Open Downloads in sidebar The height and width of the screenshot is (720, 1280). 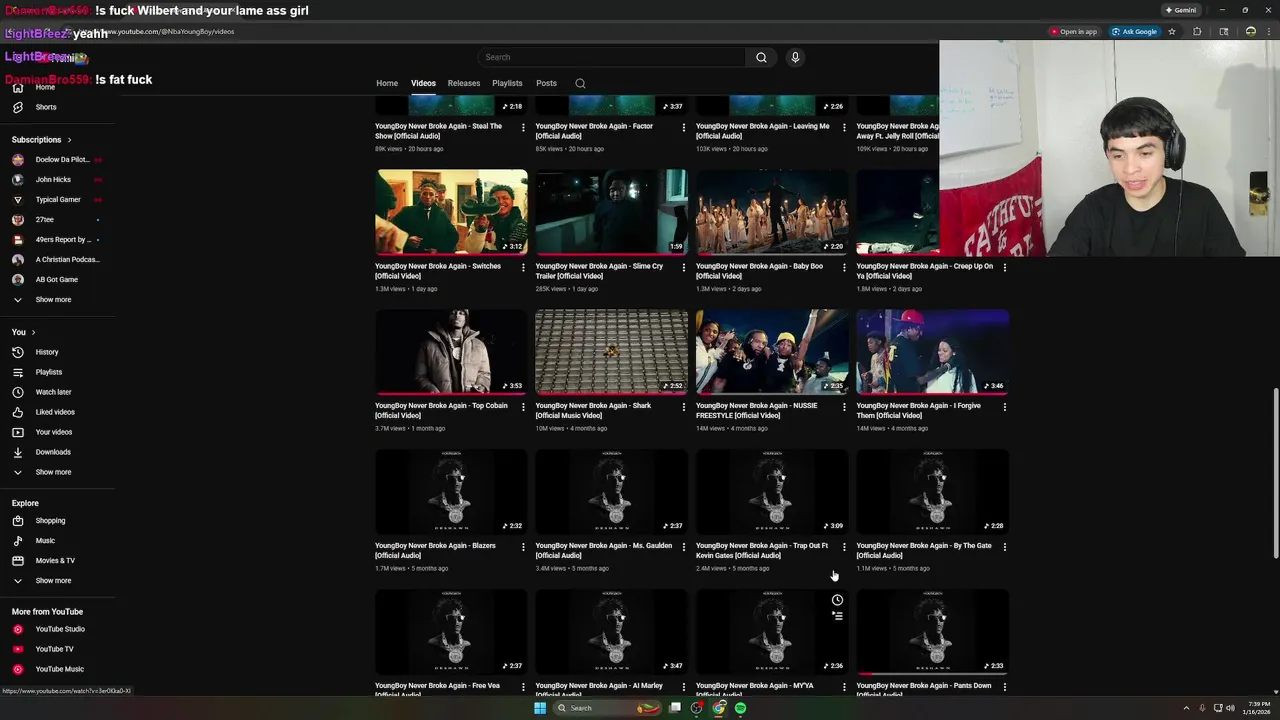[x=53, y=452]
